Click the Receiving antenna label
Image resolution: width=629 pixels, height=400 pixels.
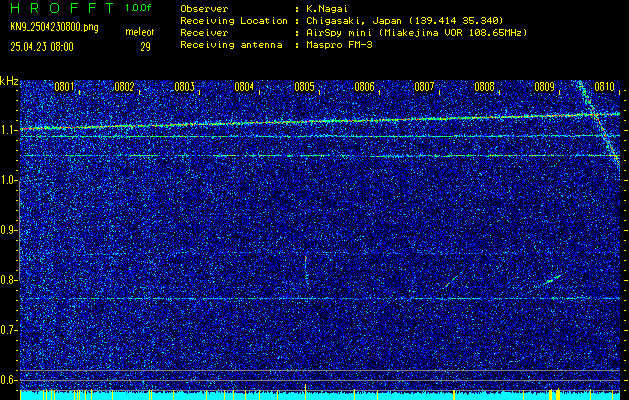[x=231, y=45]
